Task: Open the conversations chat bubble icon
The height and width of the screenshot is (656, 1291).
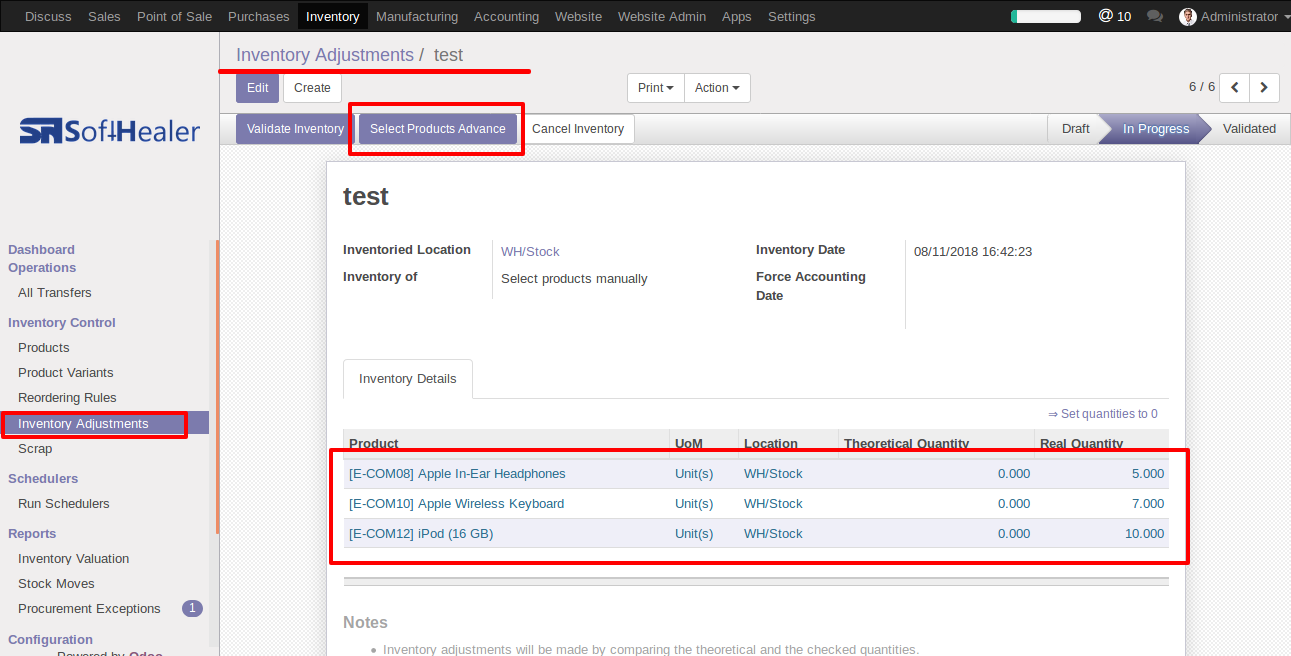Action: click(x=1155, y=16)
